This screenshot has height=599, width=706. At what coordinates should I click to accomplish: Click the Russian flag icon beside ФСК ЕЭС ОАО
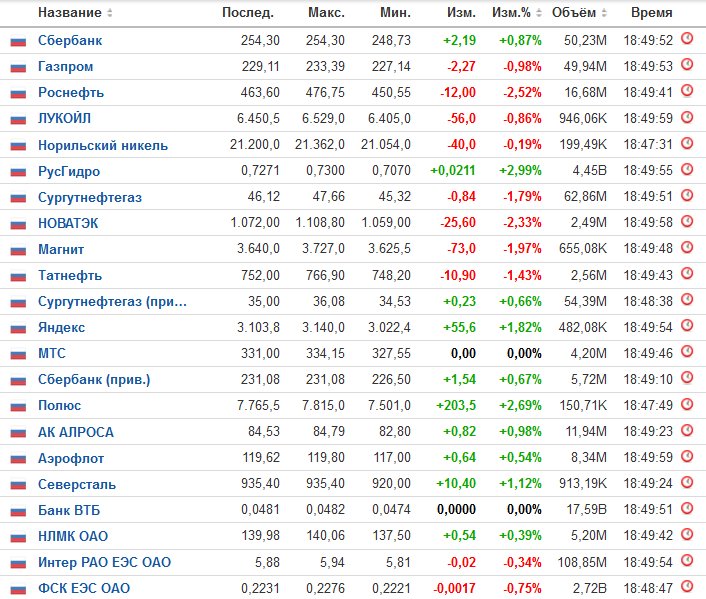pyautogui.click(x=18, y=589)
